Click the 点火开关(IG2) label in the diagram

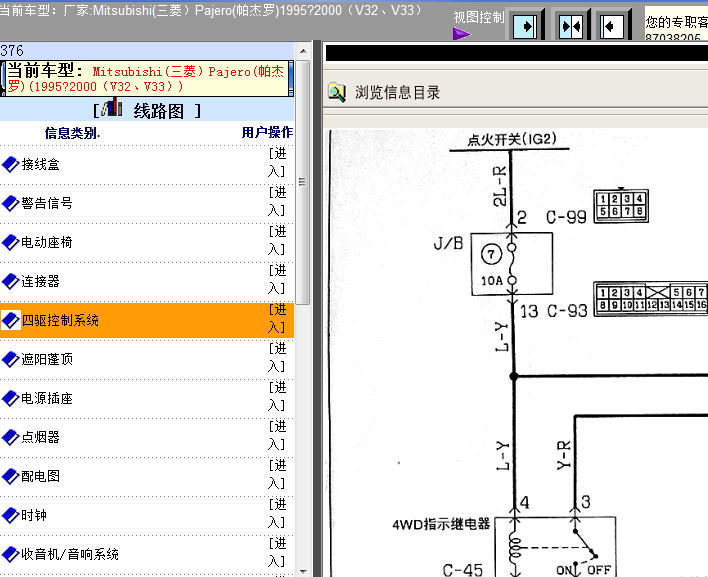(x=512, y=139)
